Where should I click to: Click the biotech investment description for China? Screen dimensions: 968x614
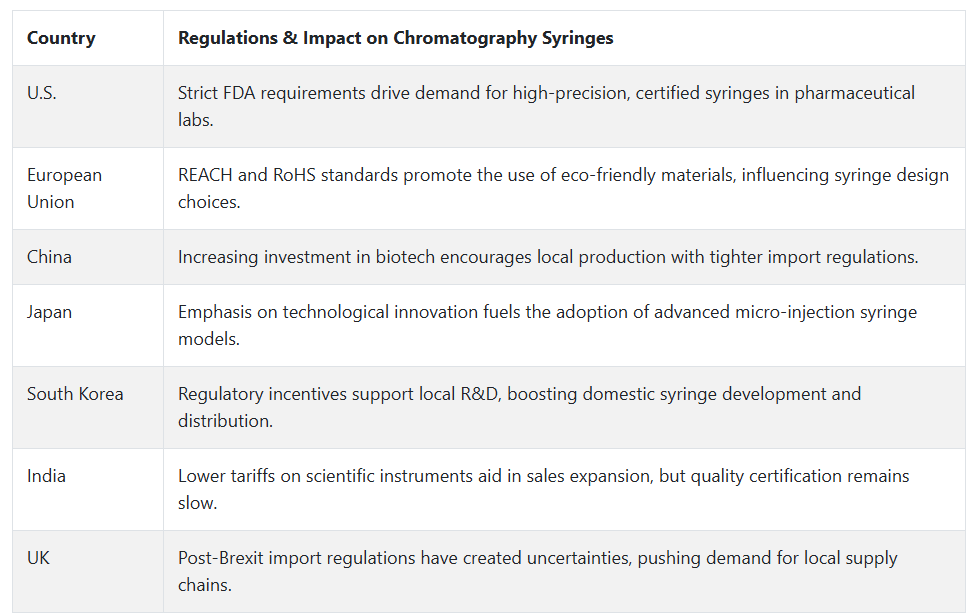pos(548,257)
